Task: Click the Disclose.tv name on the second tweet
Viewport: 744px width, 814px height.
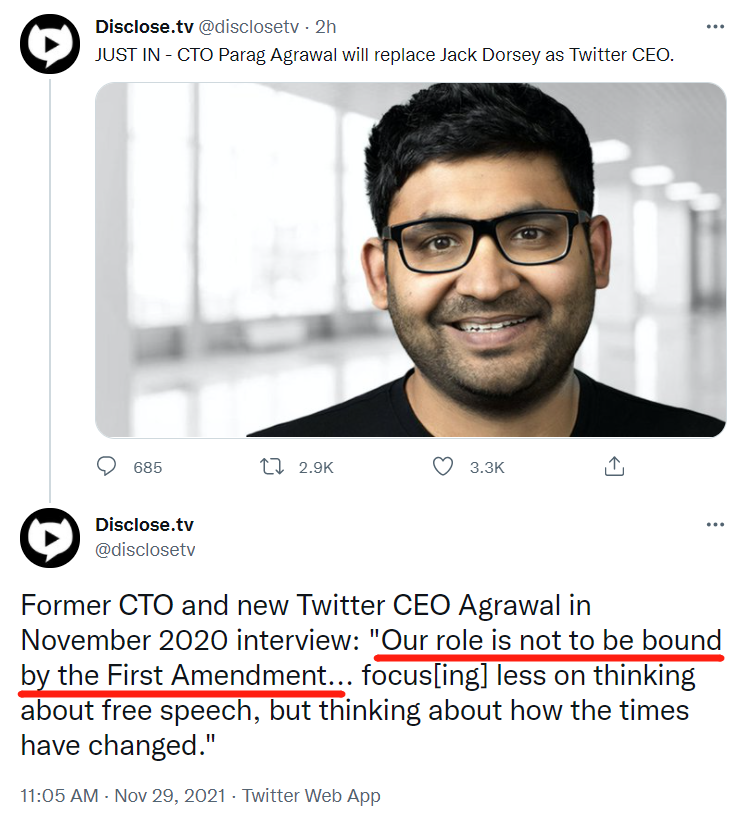Action: [x=144, y=525]
